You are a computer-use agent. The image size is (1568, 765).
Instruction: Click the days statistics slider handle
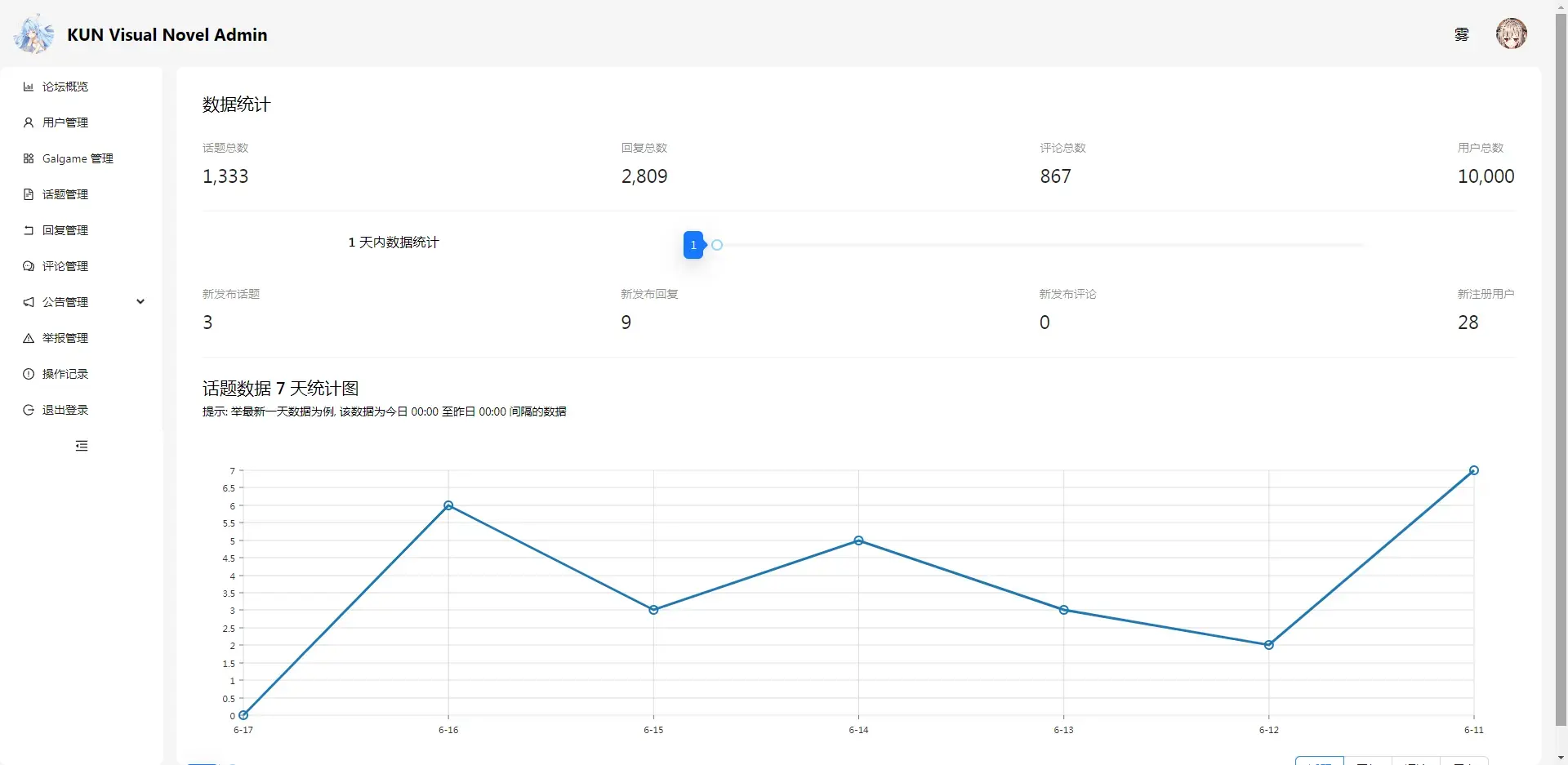click(x=717, y=245)
